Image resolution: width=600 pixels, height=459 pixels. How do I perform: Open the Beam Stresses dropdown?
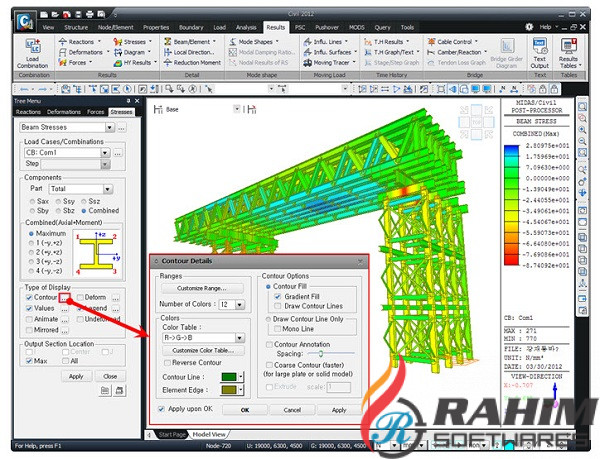109,127
